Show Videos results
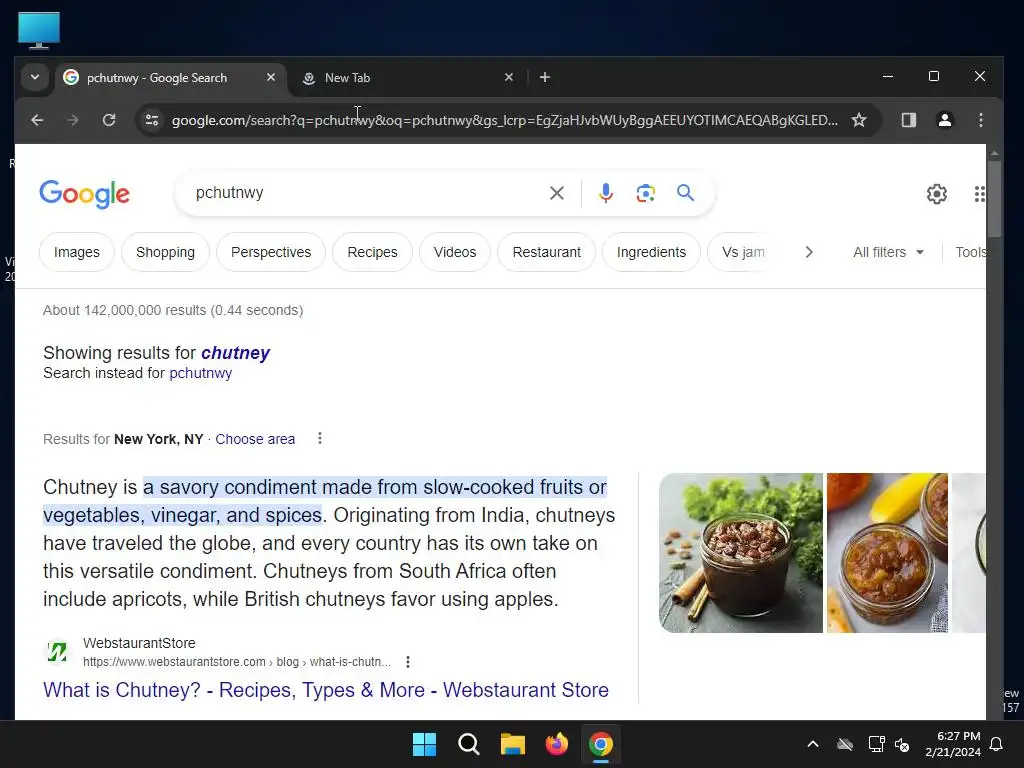 click(455, 252)
